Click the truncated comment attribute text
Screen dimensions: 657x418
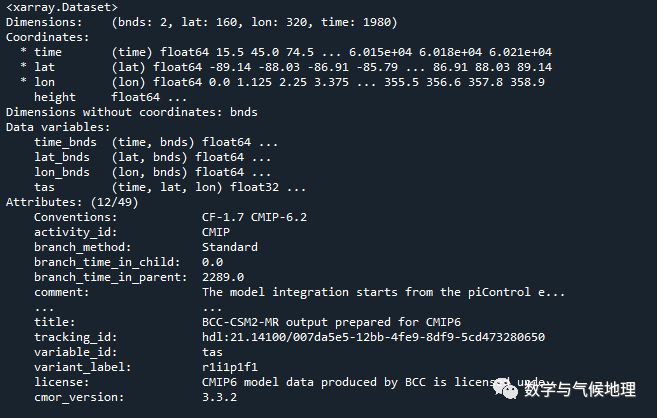383,292
